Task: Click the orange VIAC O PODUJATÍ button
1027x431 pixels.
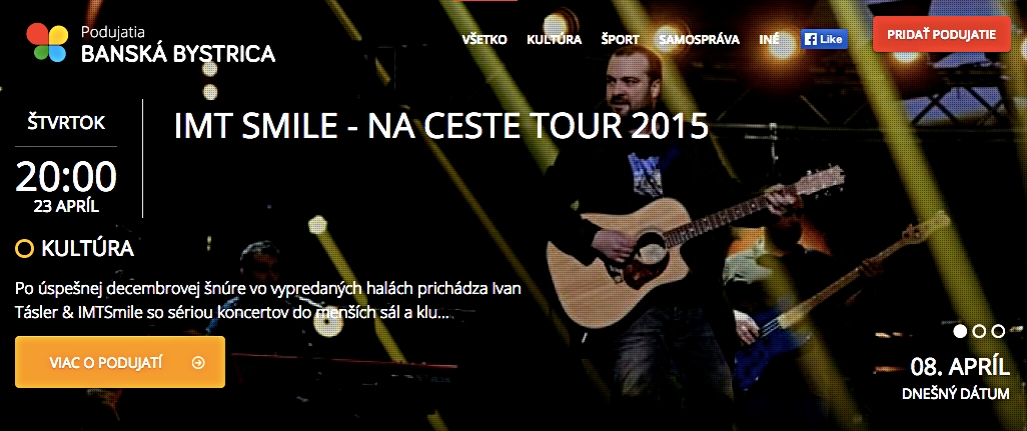Action: pos(120,362)
